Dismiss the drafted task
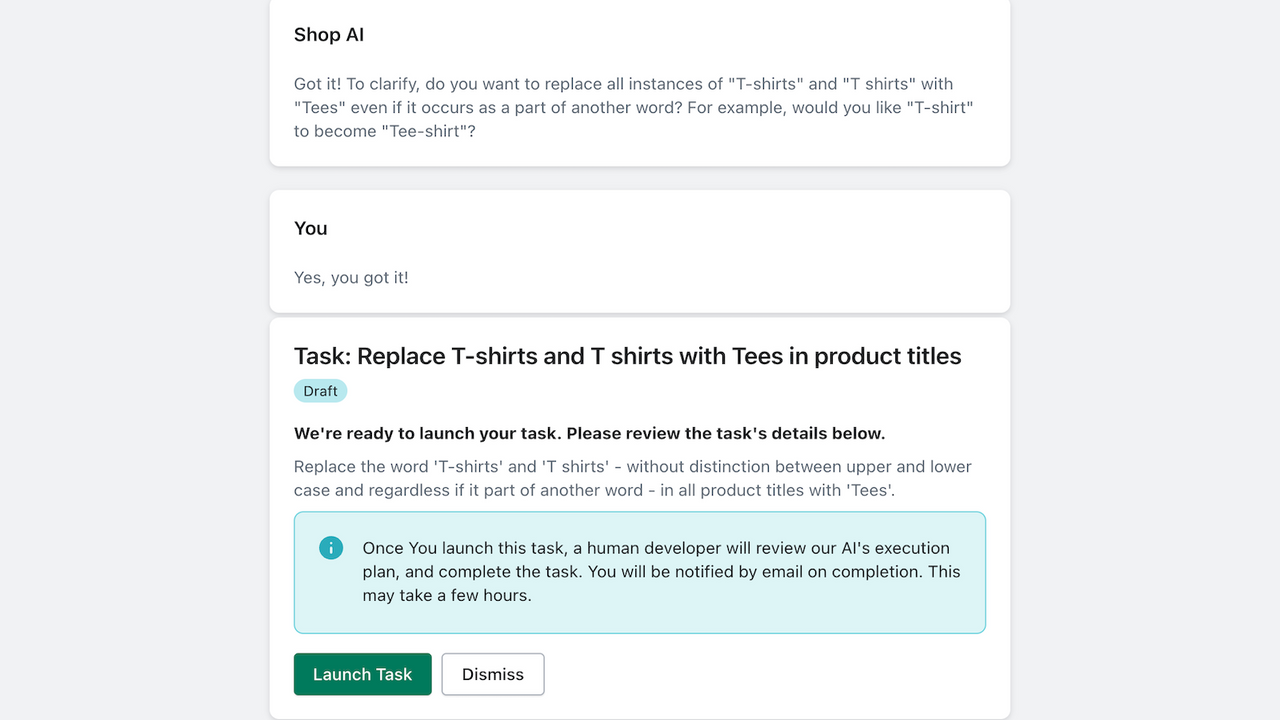 [x=492, y=674]
